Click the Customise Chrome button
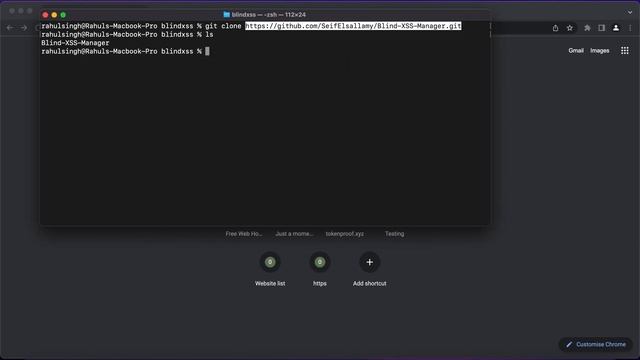640x360 pixels. click(596, 344)
